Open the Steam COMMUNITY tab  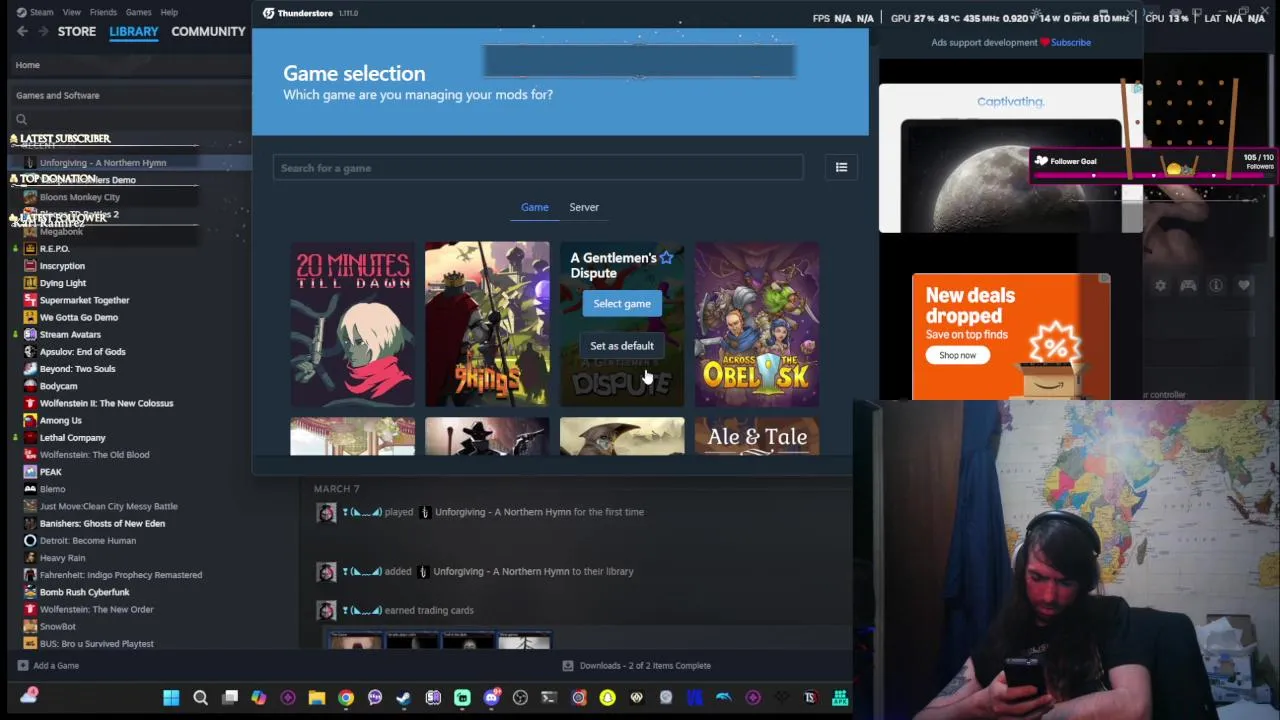point(208,31)
